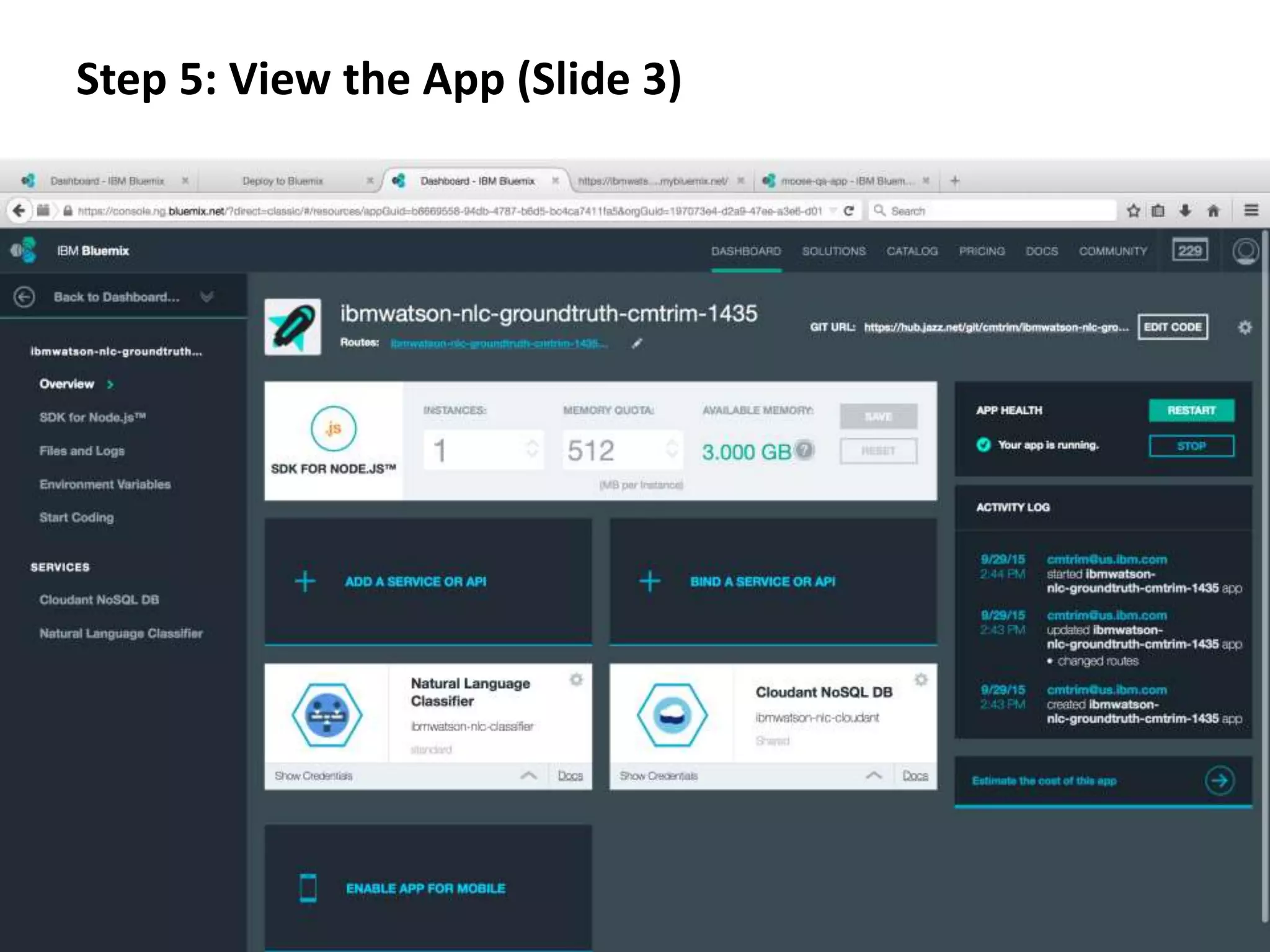The image size is (1270, 952).
Task: Open the Pricing nav item
Action: [982, 251]
